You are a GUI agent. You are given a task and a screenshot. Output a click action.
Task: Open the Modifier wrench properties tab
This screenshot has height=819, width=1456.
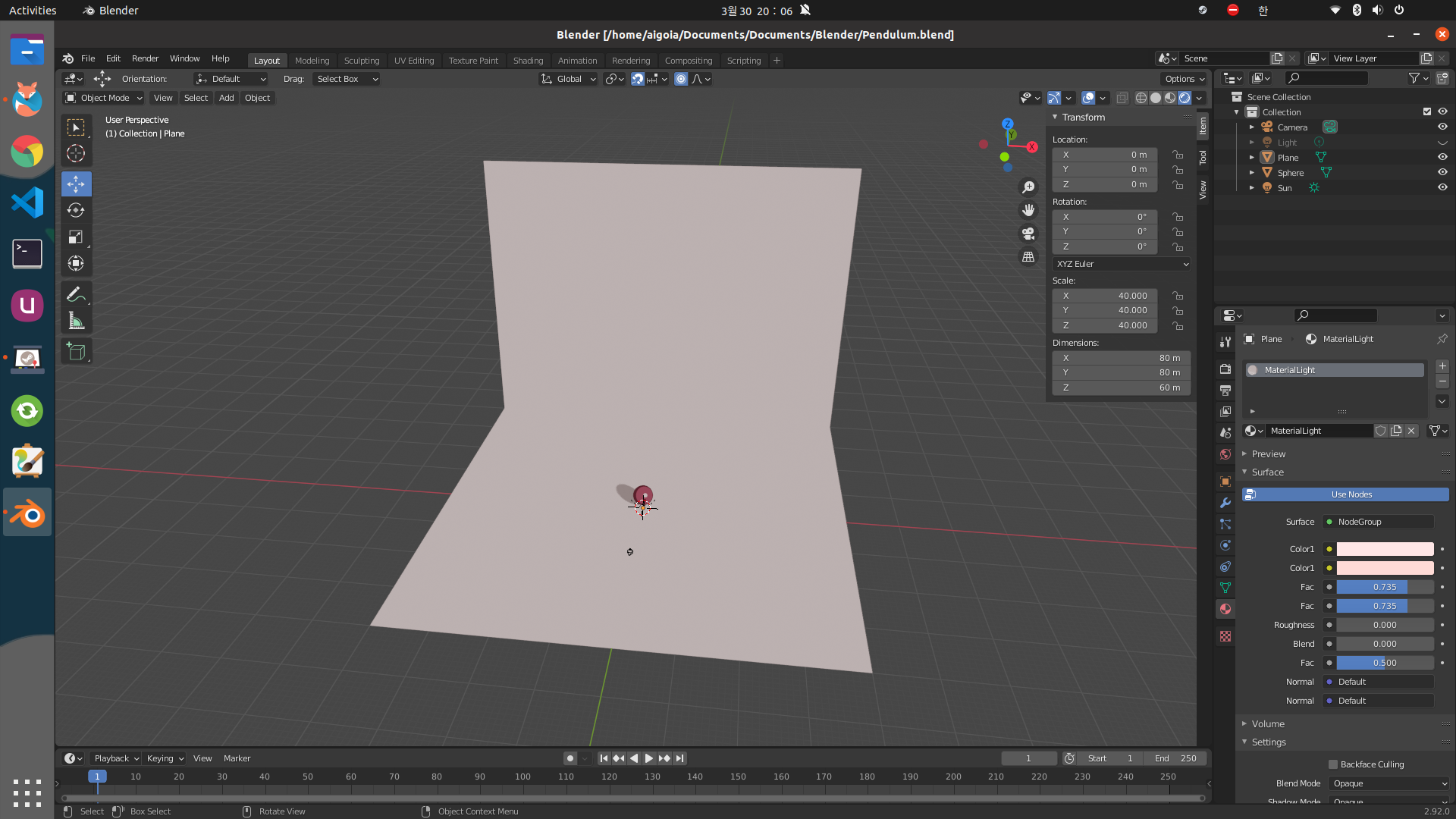(1225, 503)
